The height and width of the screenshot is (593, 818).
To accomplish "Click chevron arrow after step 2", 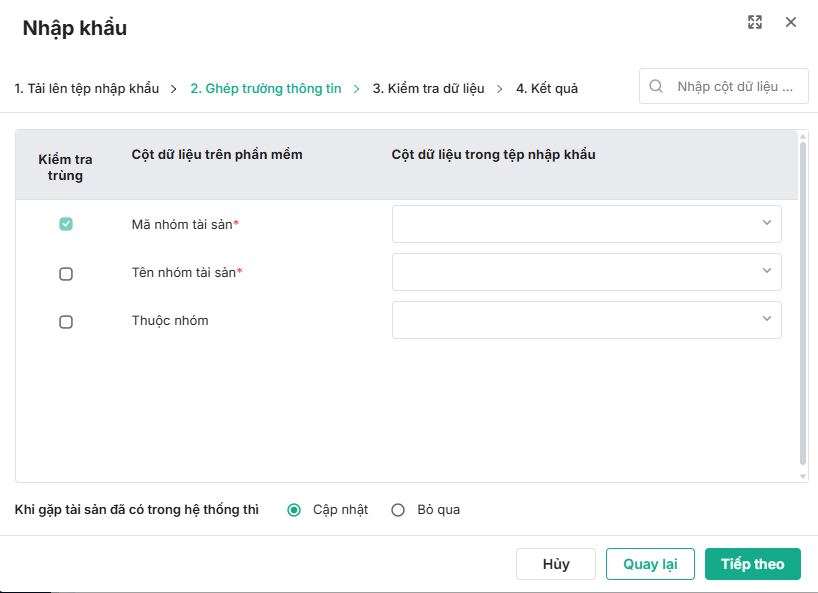I will (356, 88).
